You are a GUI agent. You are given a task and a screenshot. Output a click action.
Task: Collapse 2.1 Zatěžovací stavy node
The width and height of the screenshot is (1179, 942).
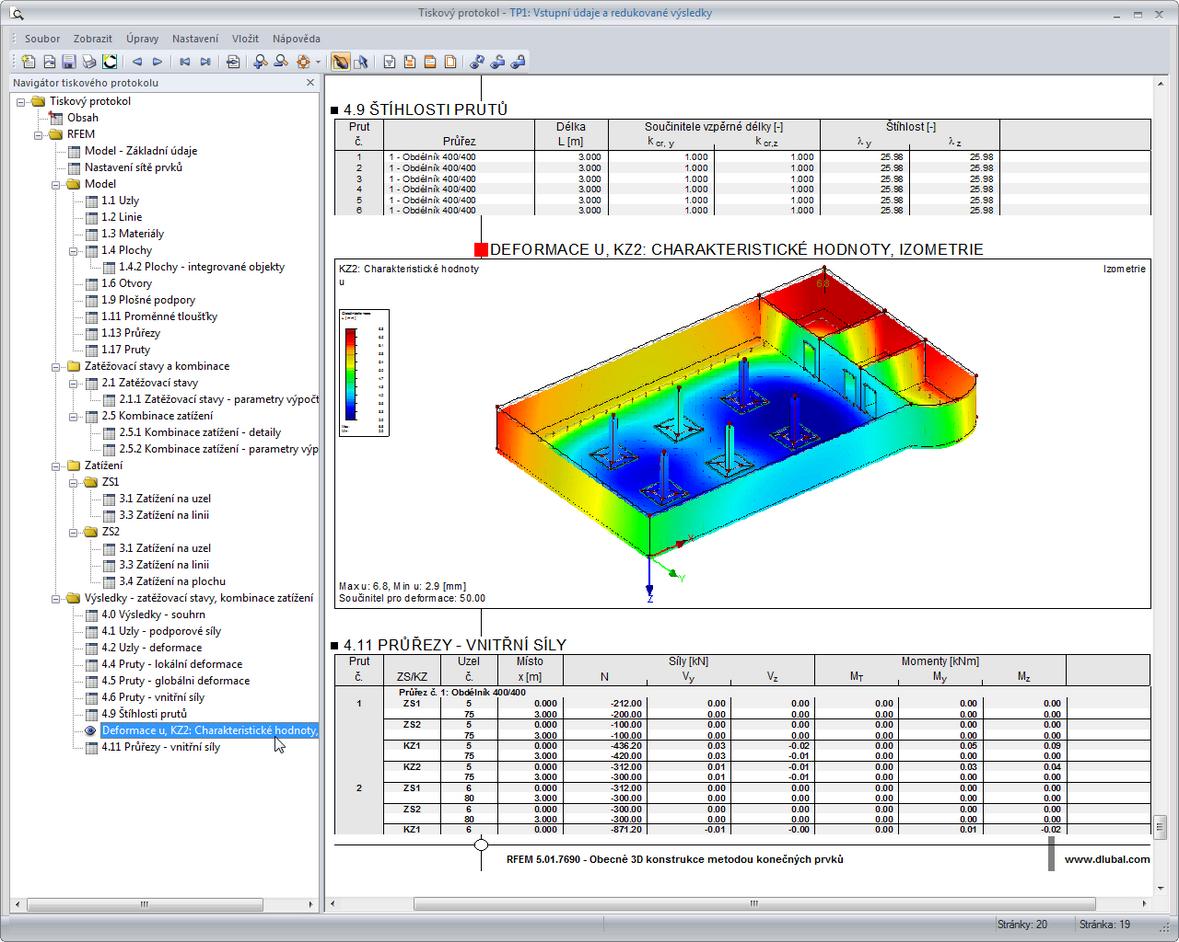coord(73,383)
